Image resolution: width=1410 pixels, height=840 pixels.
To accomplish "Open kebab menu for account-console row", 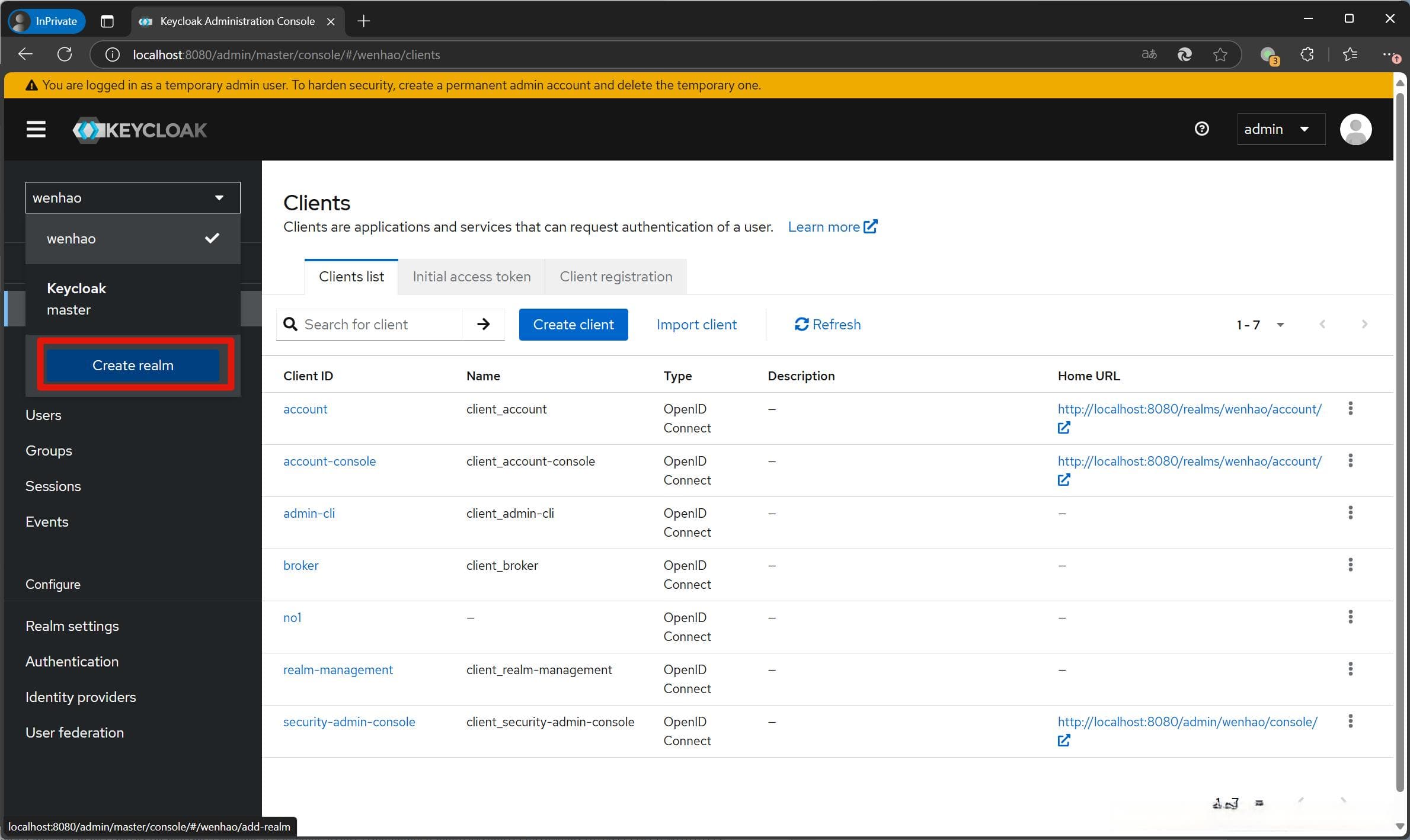I will pyautogui.click(x=1350, y=460).
